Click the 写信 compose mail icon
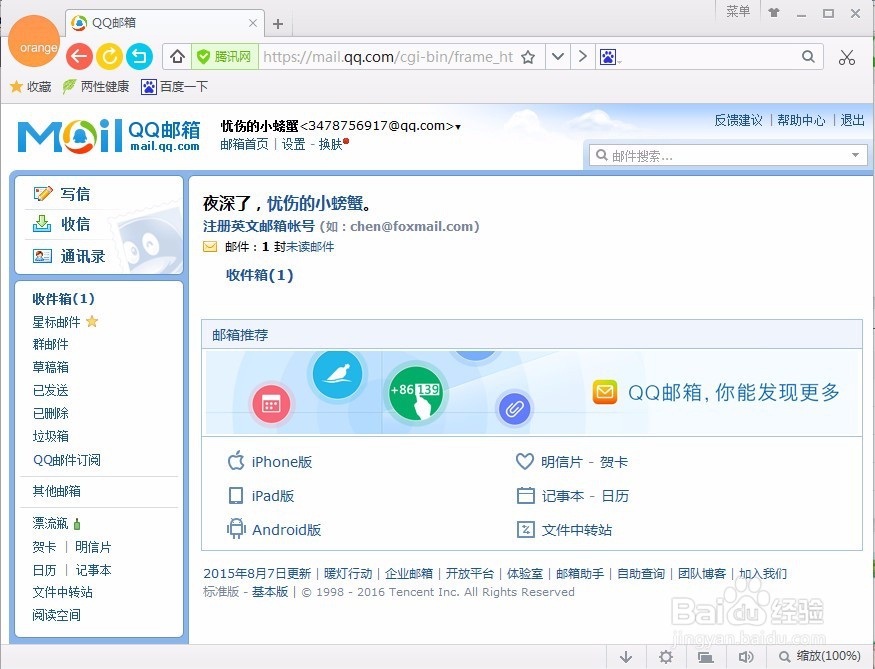This screenshot has width=875, height=669. click(42, 193)
